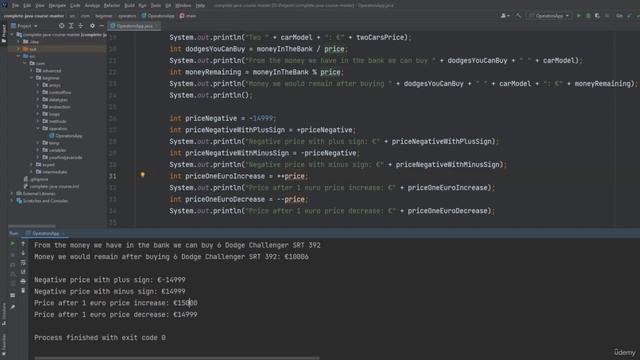Click the Debug bug icon in top toolbar
Viewport: 640px width, 360px height.
(x=588, y=16)
